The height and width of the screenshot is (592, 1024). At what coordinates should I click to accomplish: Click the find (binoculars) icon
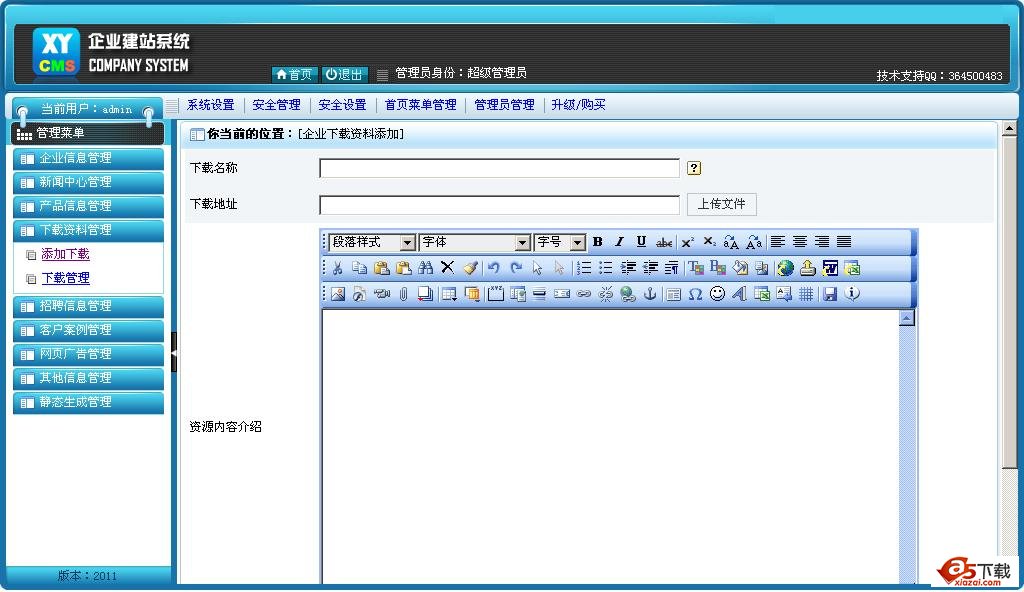[x=425, y=268]
